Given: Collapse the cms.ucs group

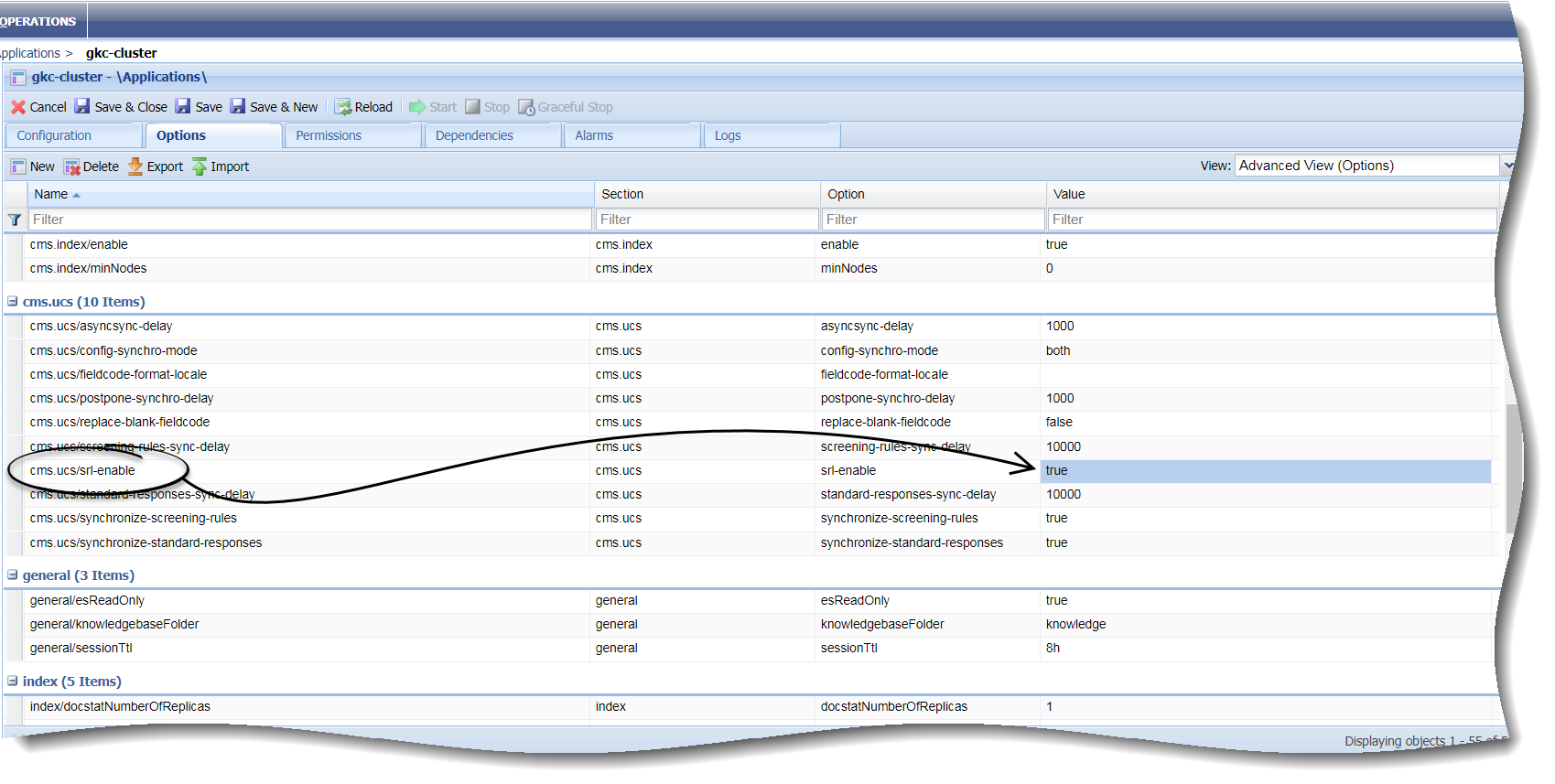Looking at the screenshot, I should pos(13,302).
